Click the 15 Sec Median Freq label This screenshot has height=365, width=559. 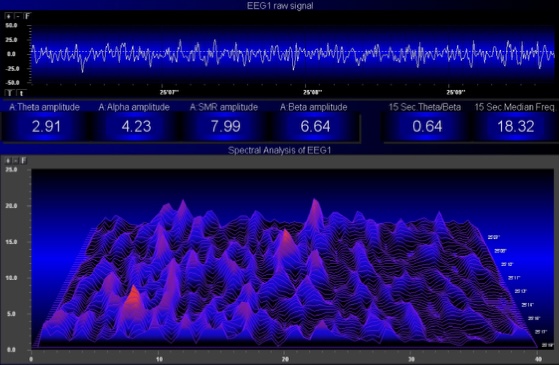(x=515, y=107)
